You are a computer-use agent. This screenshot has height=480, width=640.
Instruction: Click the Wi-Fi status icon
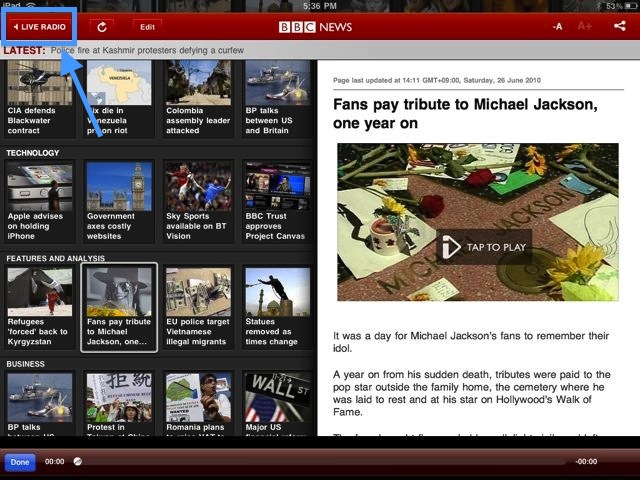click(31, 6)
